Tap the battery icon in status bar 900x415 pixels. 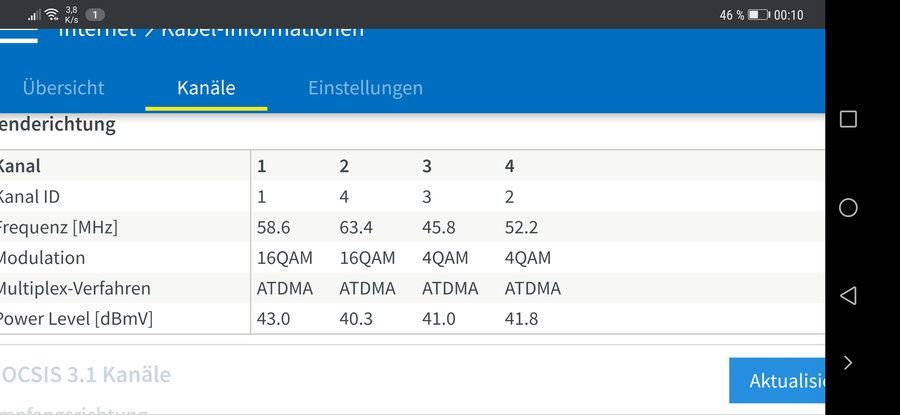[758, 15]
